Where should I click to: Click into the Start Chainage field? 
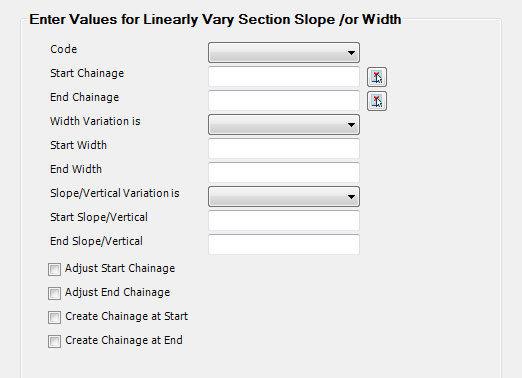click(x=284, y=76)
